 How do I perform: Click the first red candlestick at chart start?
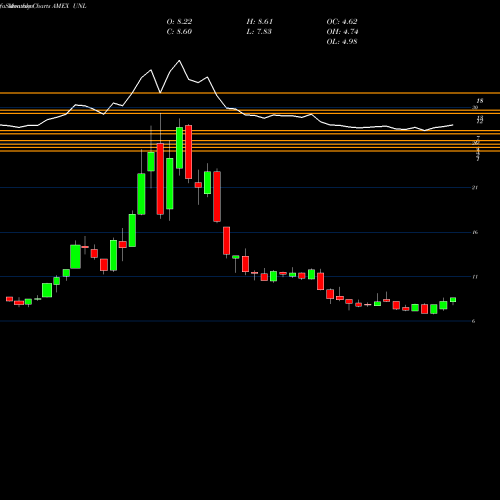point(9,299)
